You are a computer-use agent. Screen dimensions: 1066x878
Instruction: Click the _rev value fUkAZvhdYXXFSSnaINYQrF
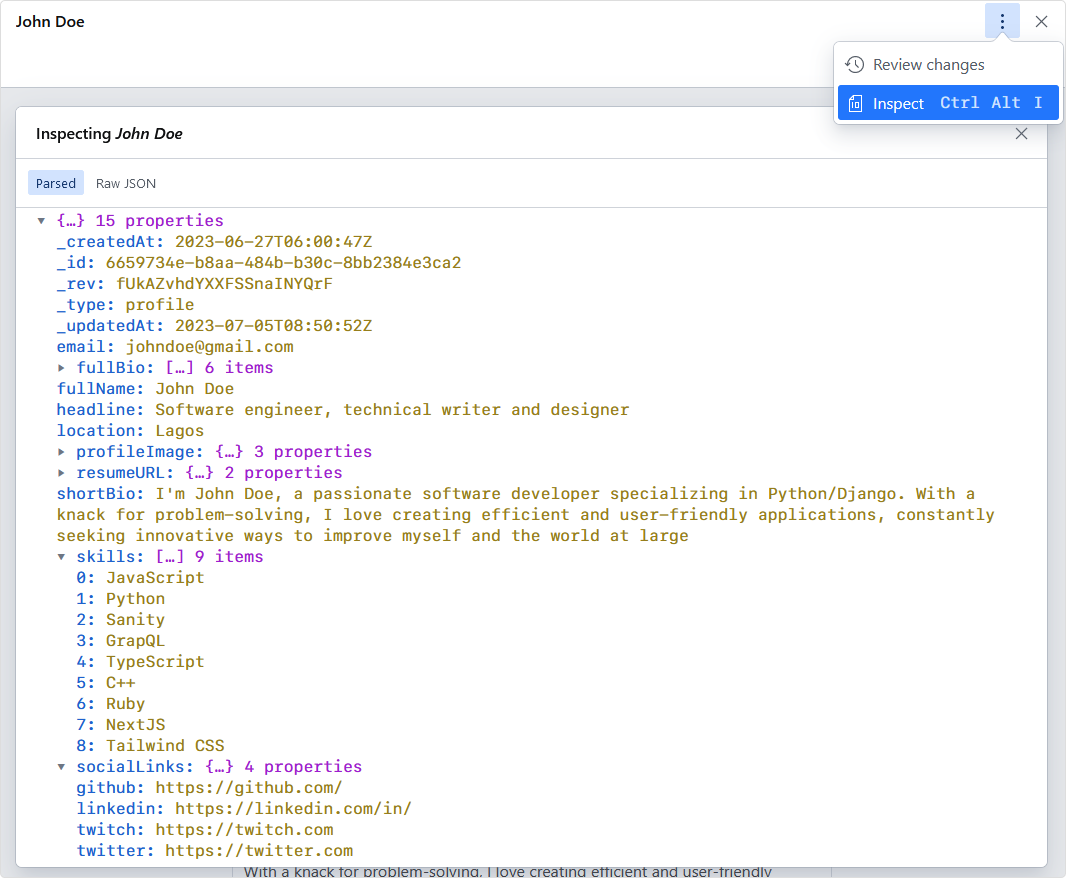[224, 284]
